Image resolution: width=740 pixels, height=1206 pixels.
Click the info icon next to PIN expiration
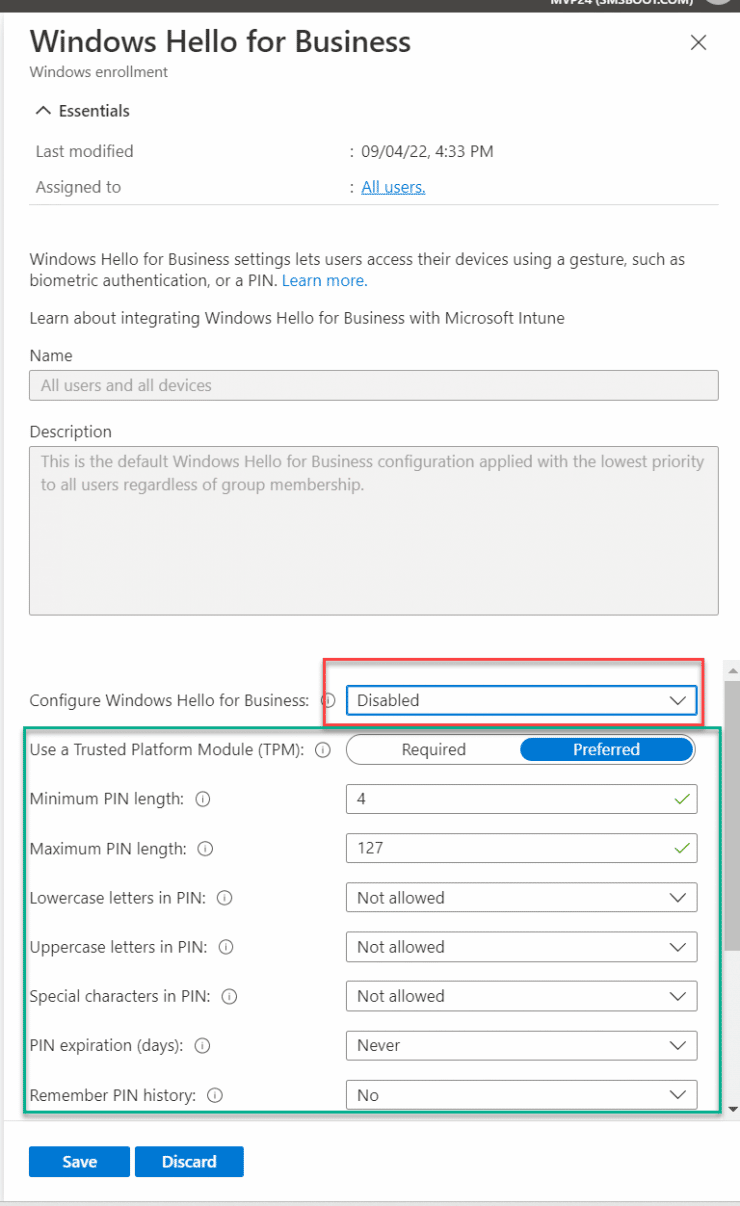tap(201, 1046)
